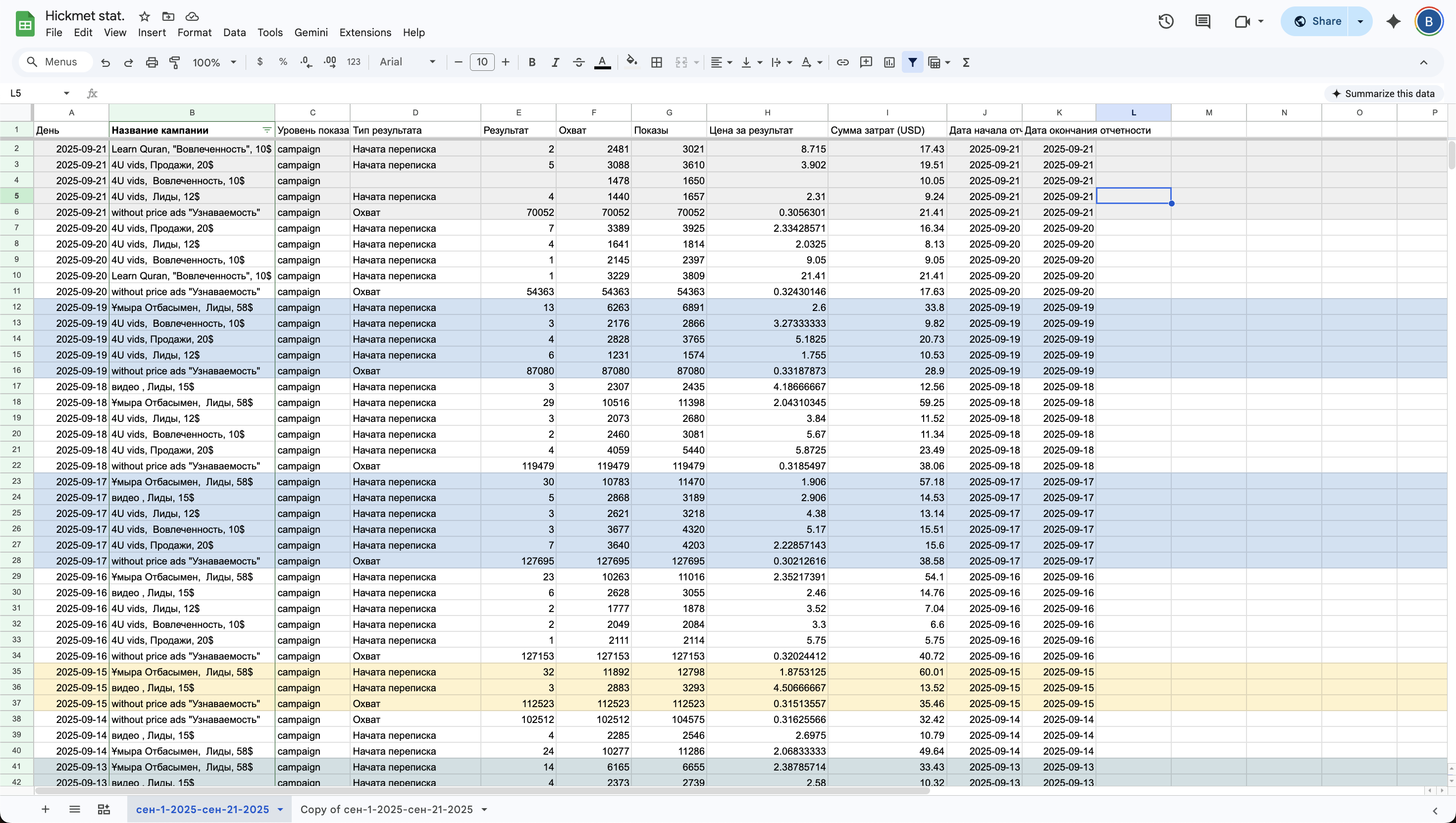
Task: Select column H header
Action: pos(767,112)
